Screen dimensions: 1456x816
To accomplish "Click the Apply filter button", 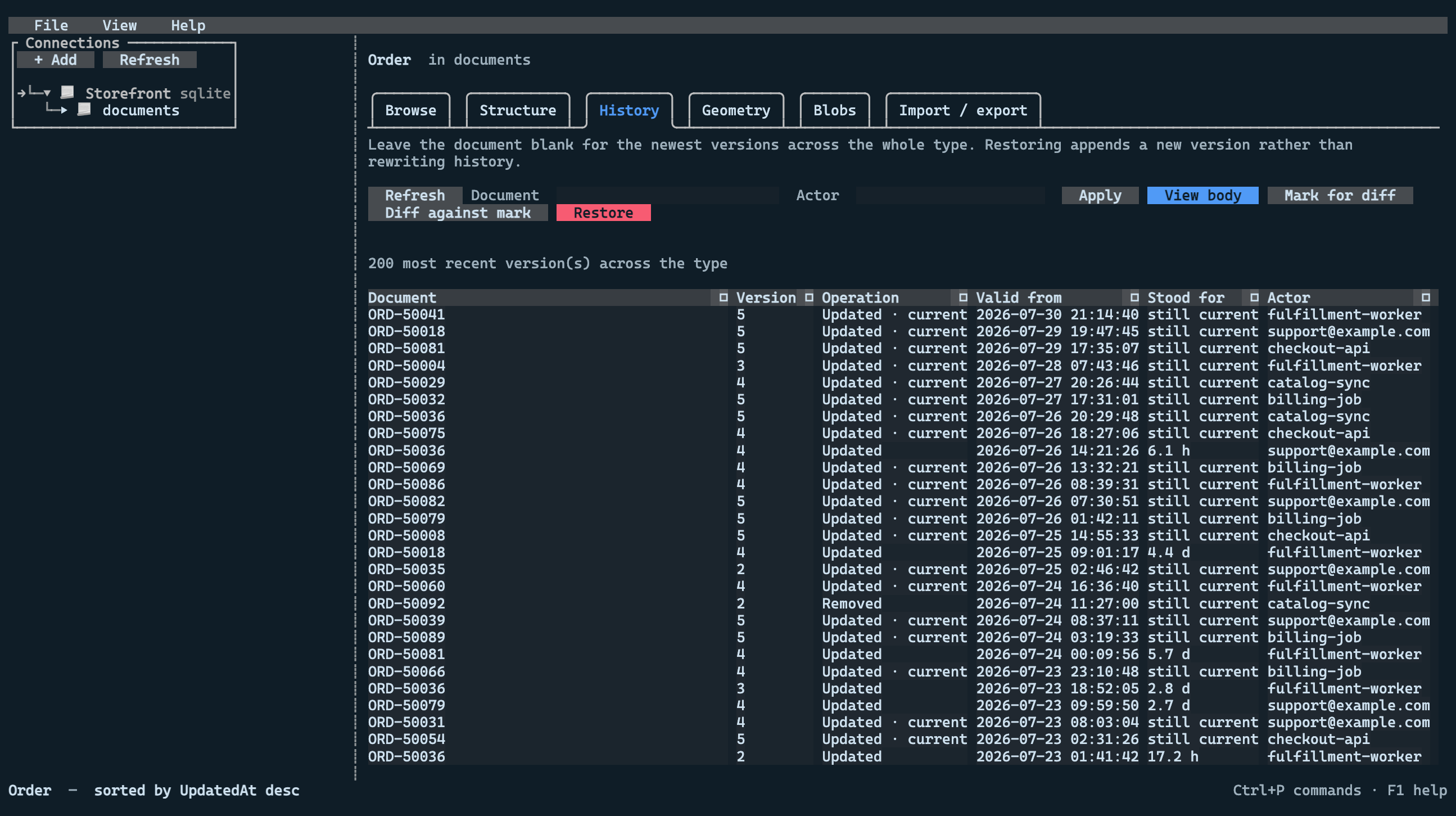I will pos(1100,195).
